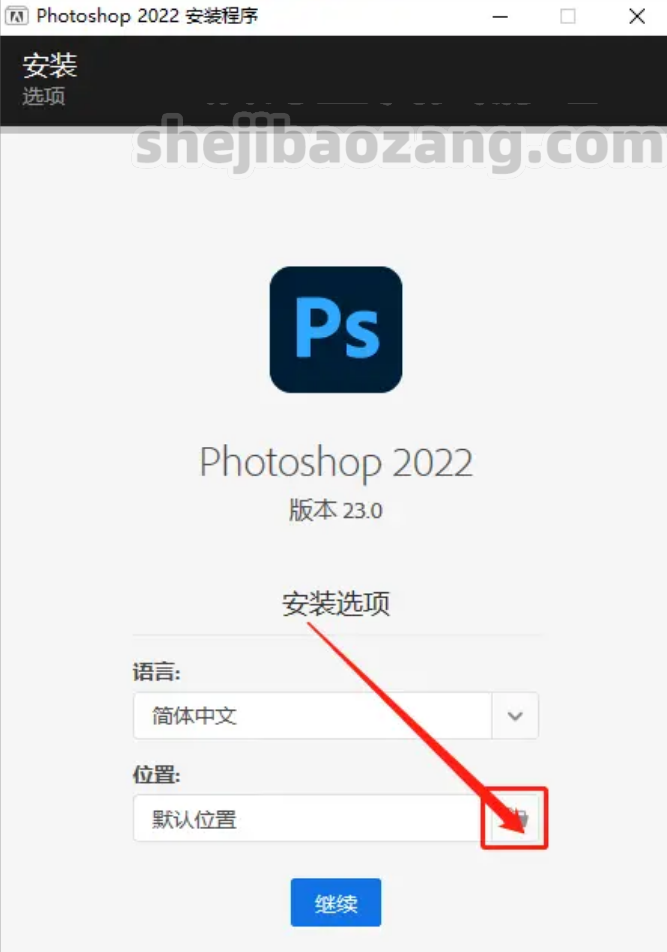667x952 pixels.
Task: Click the shejibaozang.com watermark text
Action: [x=399, y=144]
